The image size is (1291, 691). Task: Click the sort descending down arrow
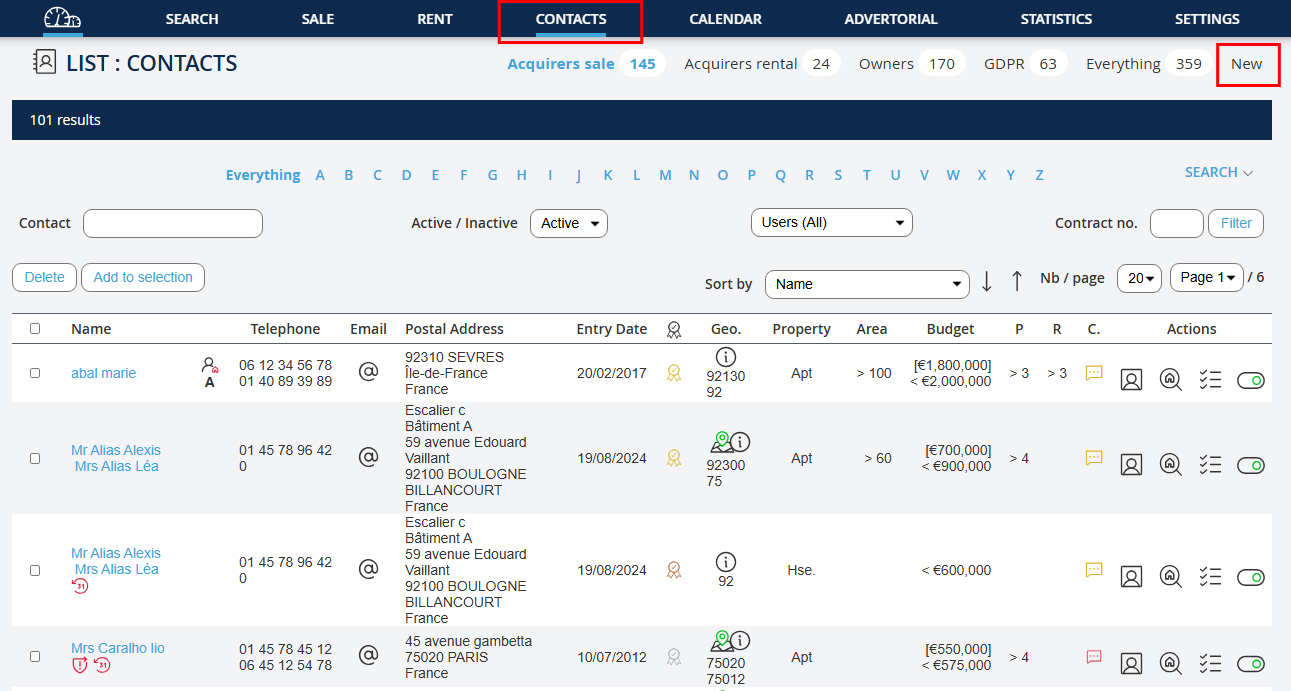[987, 282]
